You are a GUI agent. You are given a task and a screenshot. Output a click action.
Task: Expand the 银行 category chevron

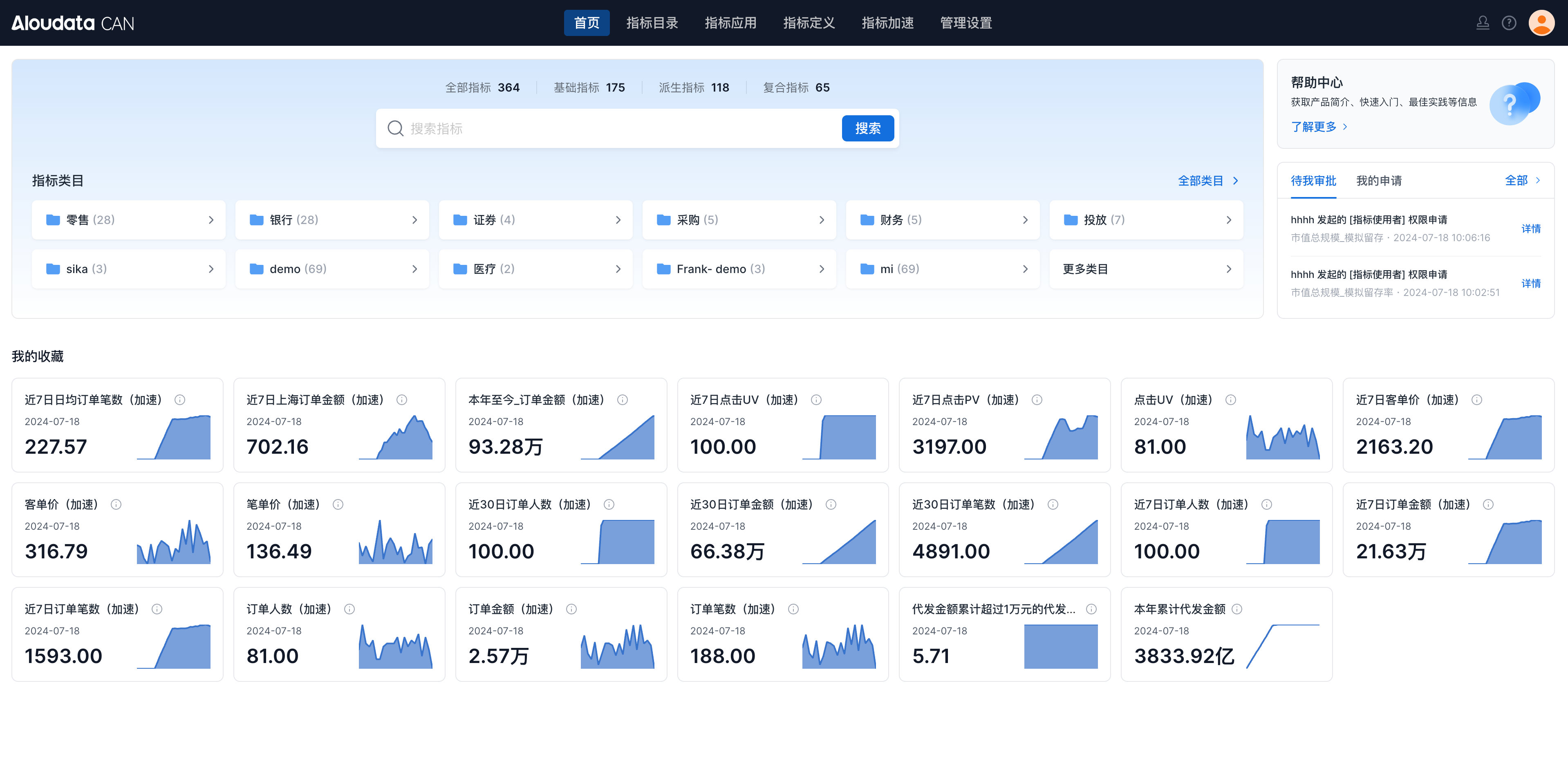pyautogui.click(x=414, y=220)
